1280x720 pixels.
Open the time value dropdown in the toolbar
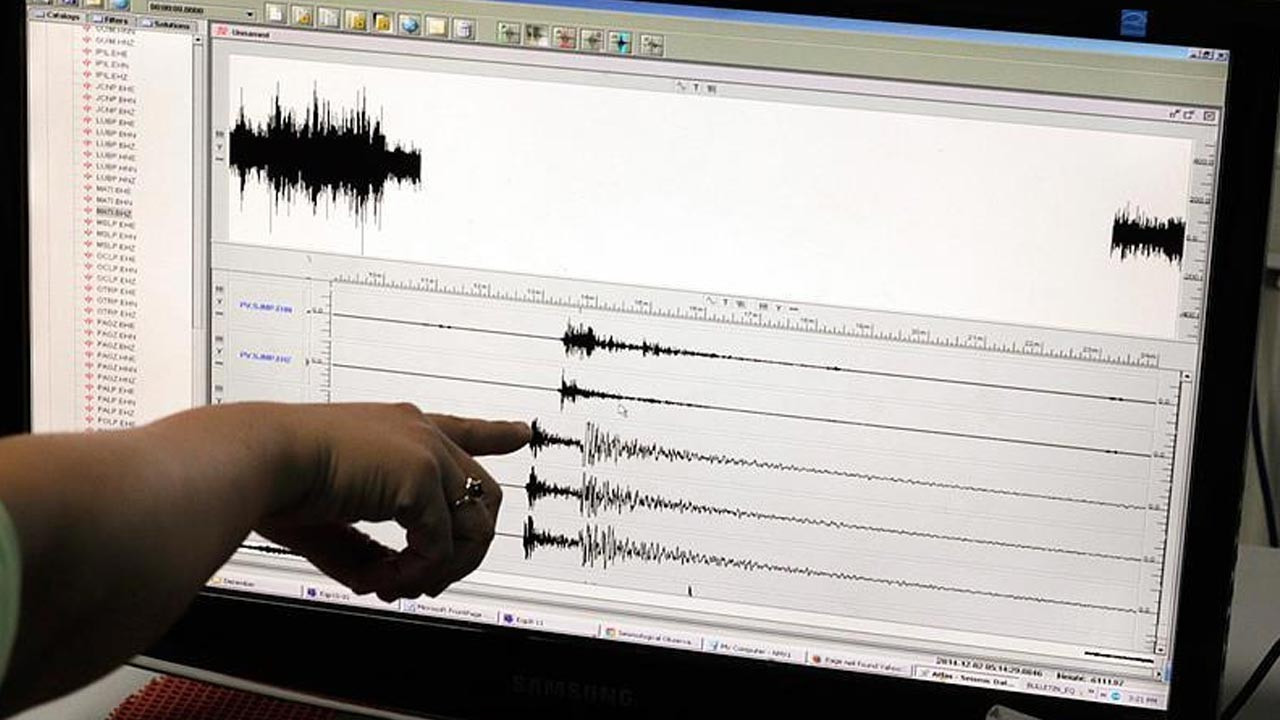(x=249, y=13)
